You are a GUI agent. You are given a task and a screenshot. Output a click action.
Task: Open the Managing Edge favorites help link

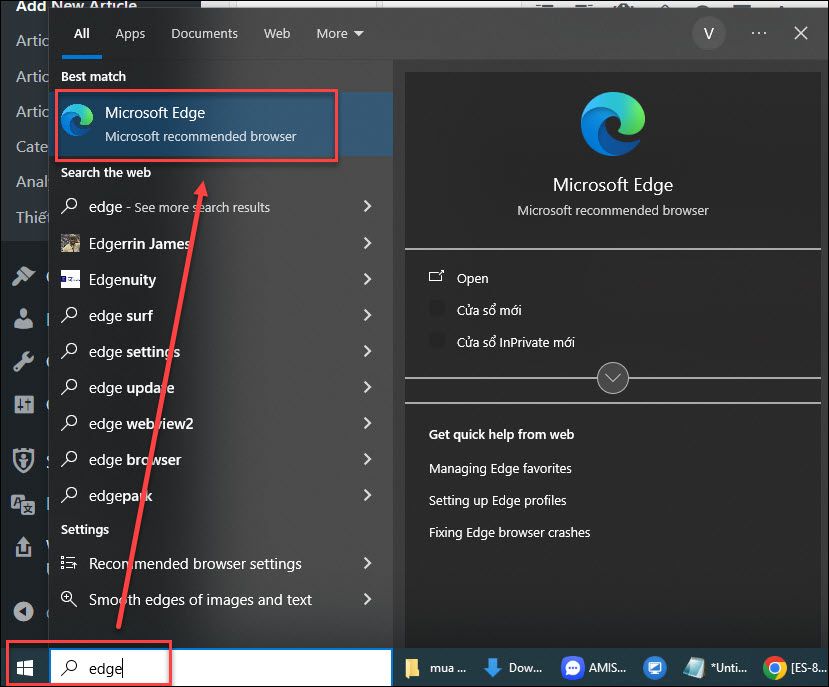(500, 468)
